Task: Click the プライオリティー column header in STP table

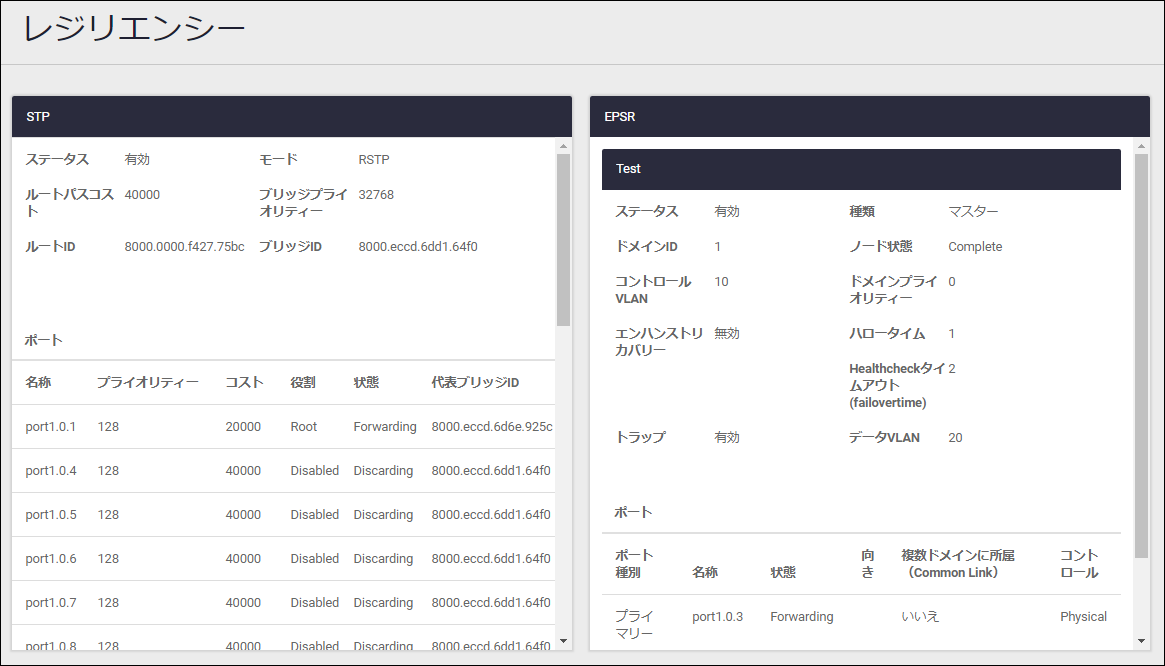Action: (148, 382)
